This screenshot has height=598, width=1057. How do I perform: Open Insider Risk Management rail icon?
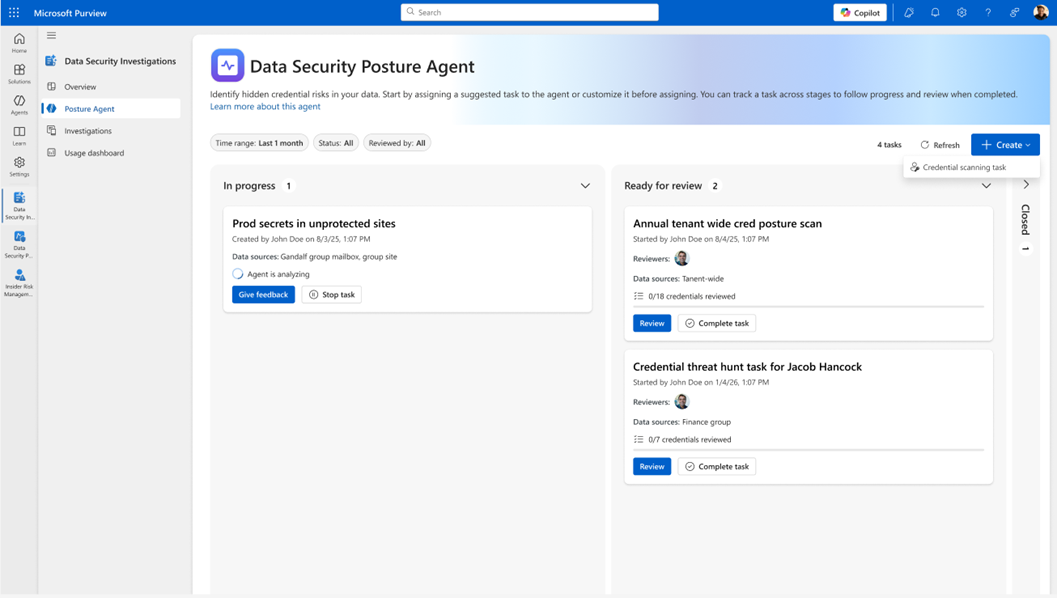click(x=19, y=283)
